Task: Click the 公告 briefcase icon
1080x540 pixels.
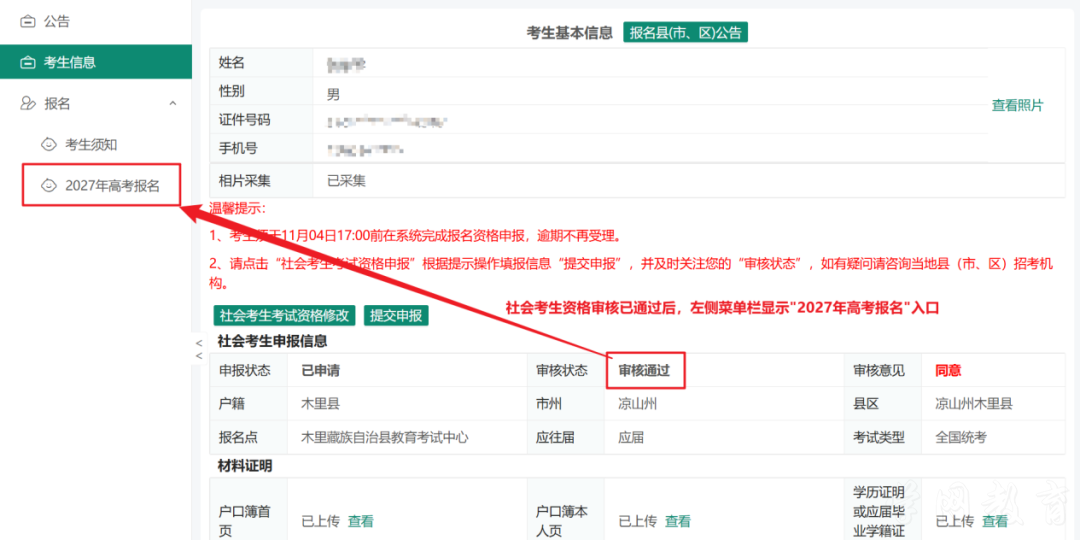Action: 28,22
